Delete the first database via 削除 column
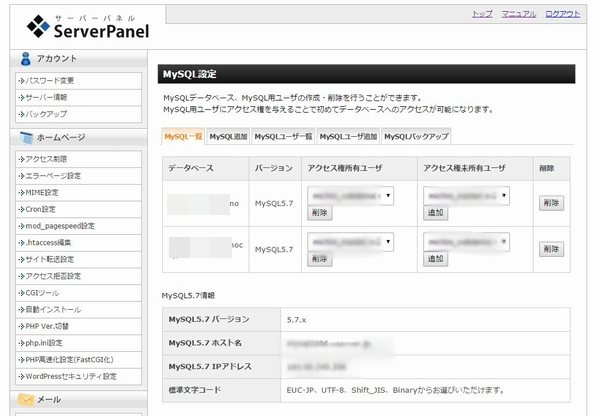 (551, 203)
